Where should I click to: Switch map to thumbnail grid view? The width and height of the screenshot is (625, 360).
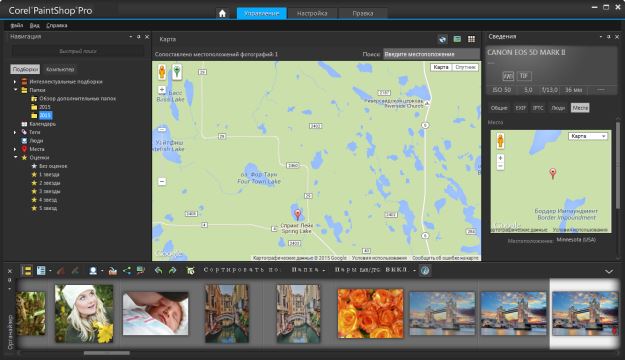click(472, 39)
